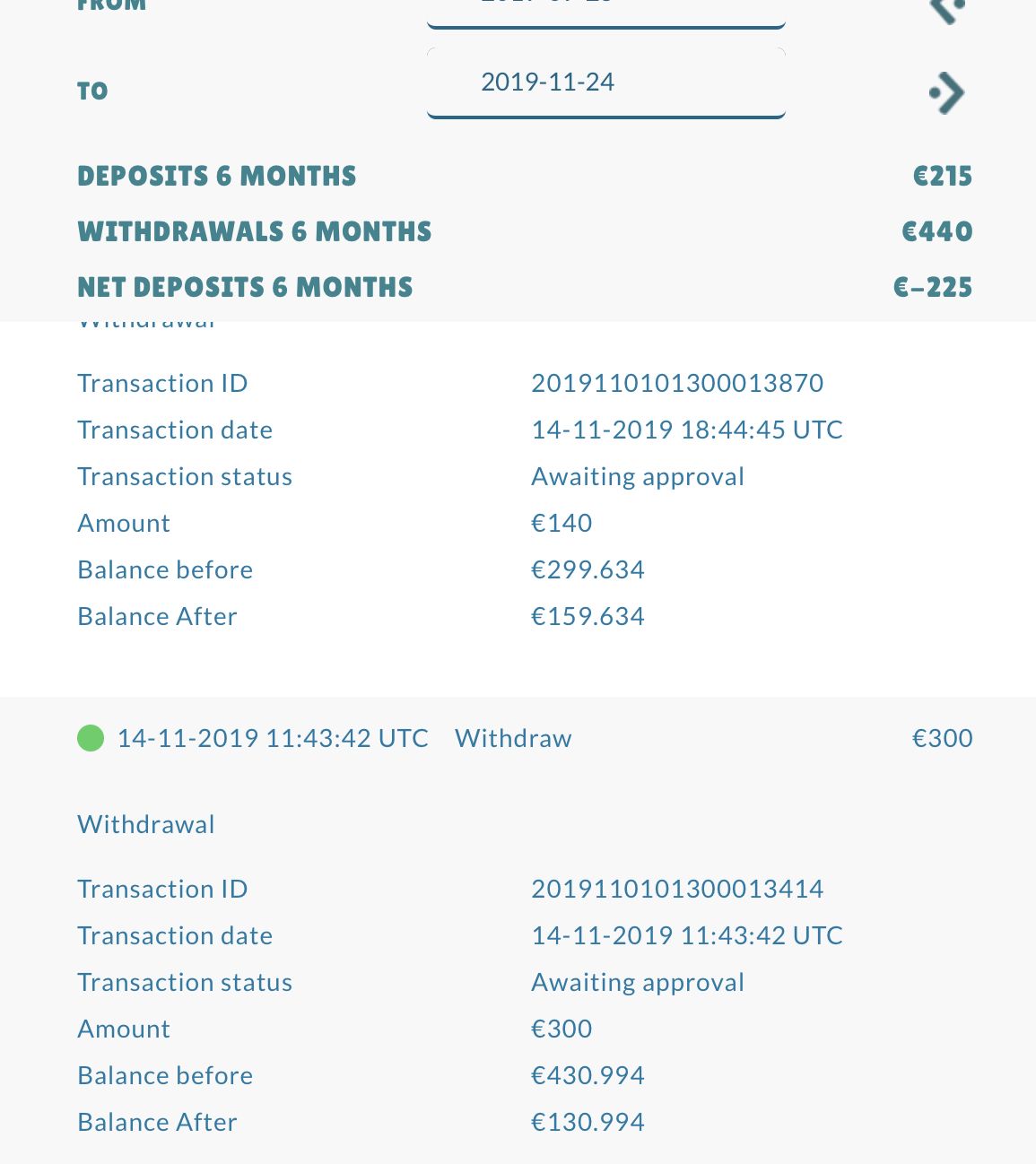The width and height of the screenshot is (1036, 1164).
Task: Select transaction ID 2019110101300013414
Action: pos(677,889)
